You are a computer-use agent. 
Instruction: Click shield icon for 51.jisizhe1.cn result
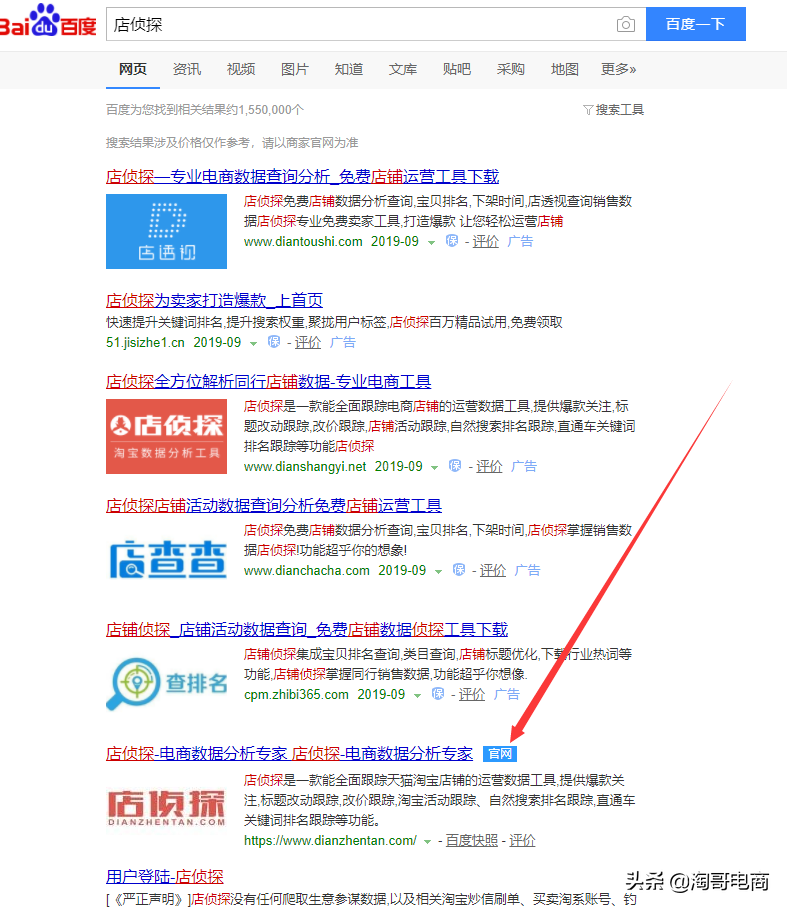[274, 342]
